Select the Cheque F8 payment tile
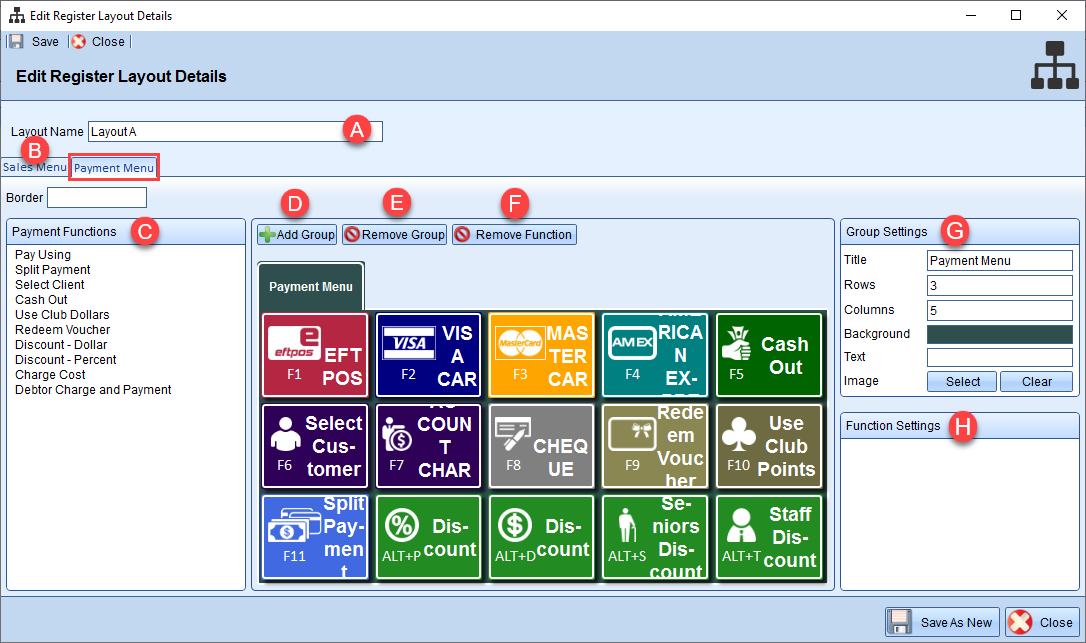1086x643 pixels. click(x=542, y=446)
